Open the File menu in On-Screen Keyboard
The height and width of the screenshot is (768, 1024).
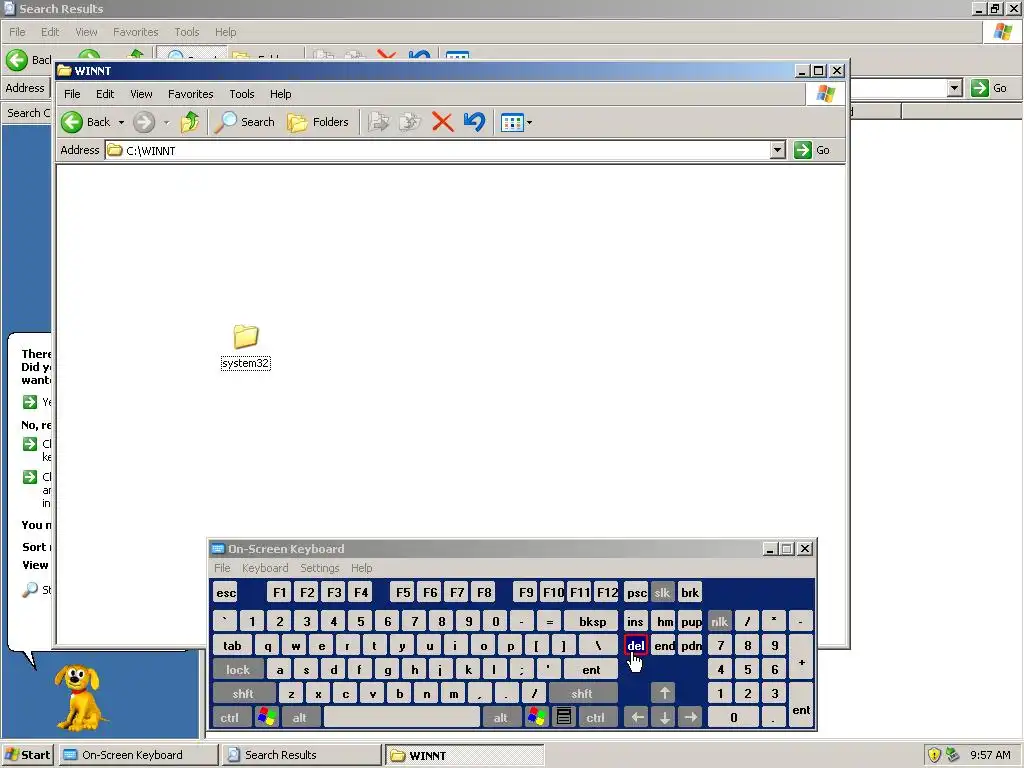(222, 568)
